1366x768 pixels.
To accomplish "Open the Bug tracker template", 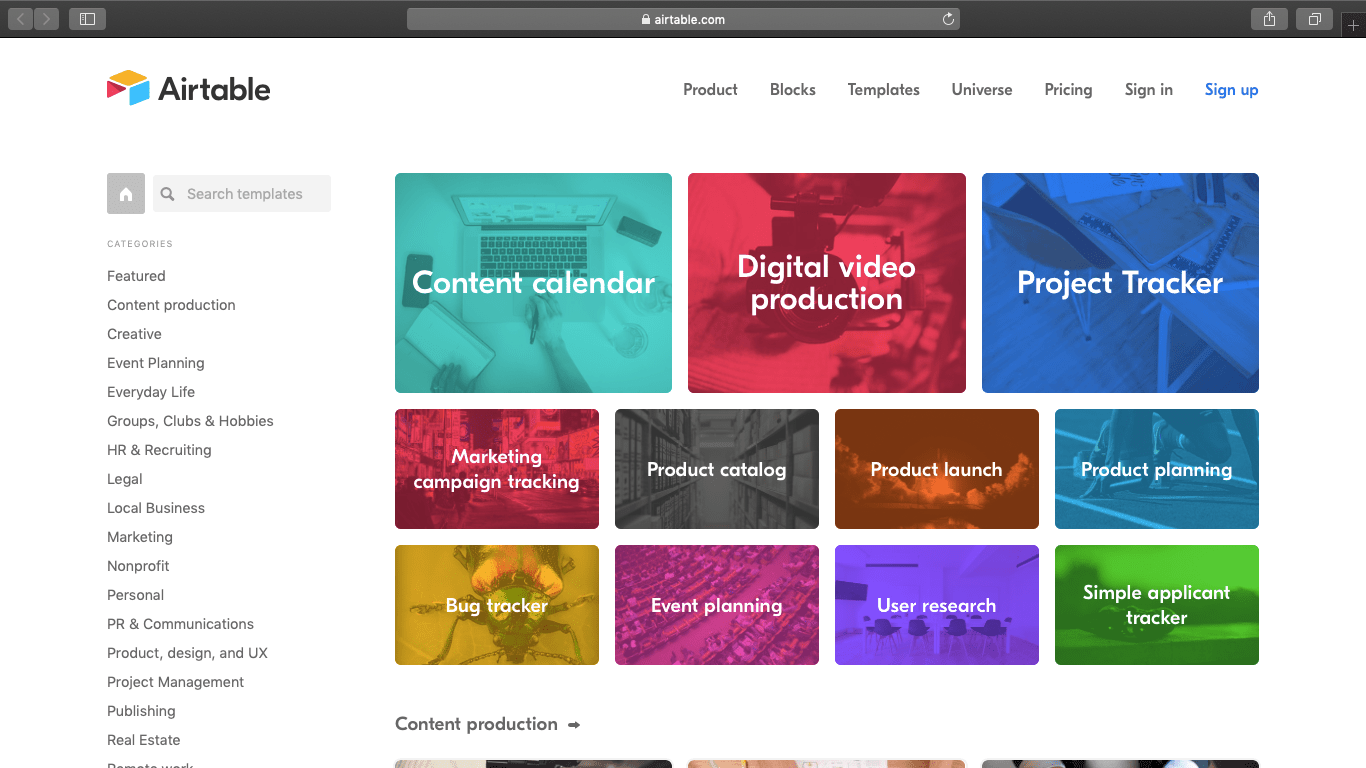I will coord(497,605).
